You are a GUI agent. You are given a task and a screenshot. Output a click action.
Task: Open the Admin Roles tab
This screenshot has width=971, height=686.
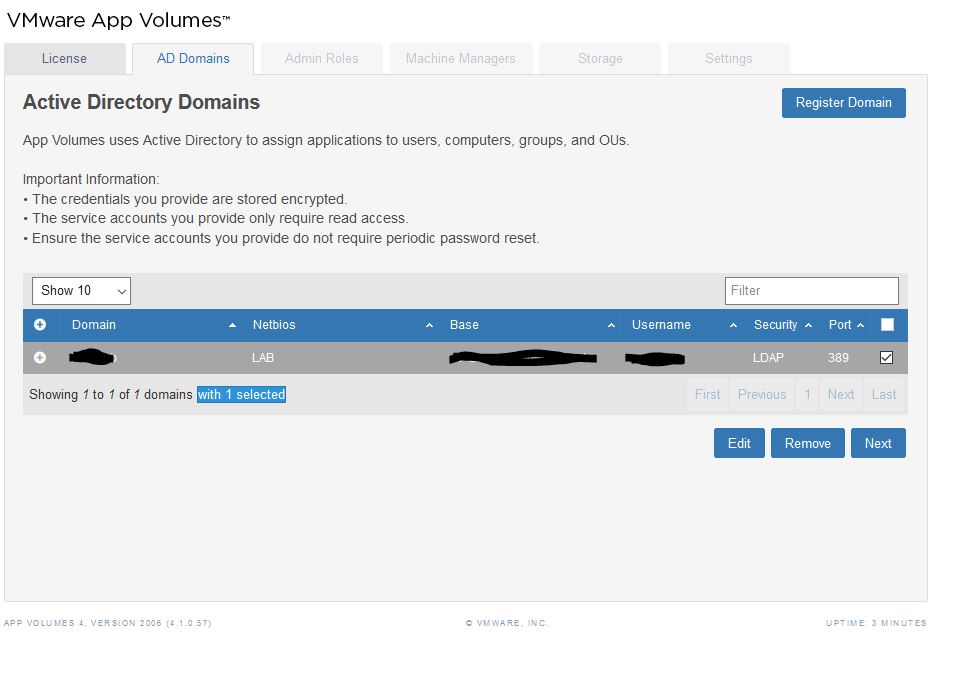pyautogui.click(x=321, y=59)
